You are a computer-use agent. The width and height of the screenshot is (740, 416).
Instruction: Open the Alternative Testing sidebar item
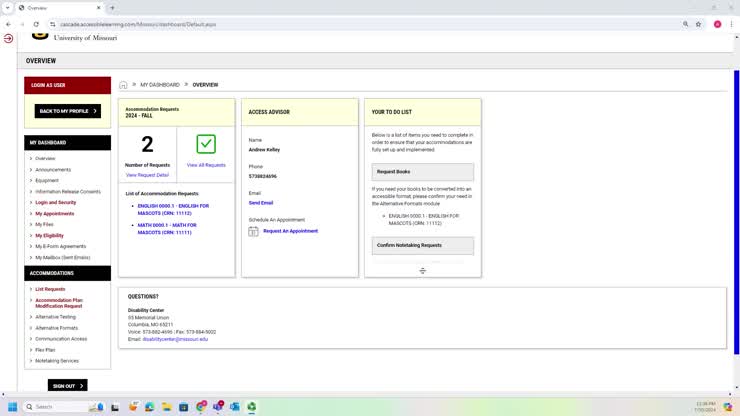point(55,317)
